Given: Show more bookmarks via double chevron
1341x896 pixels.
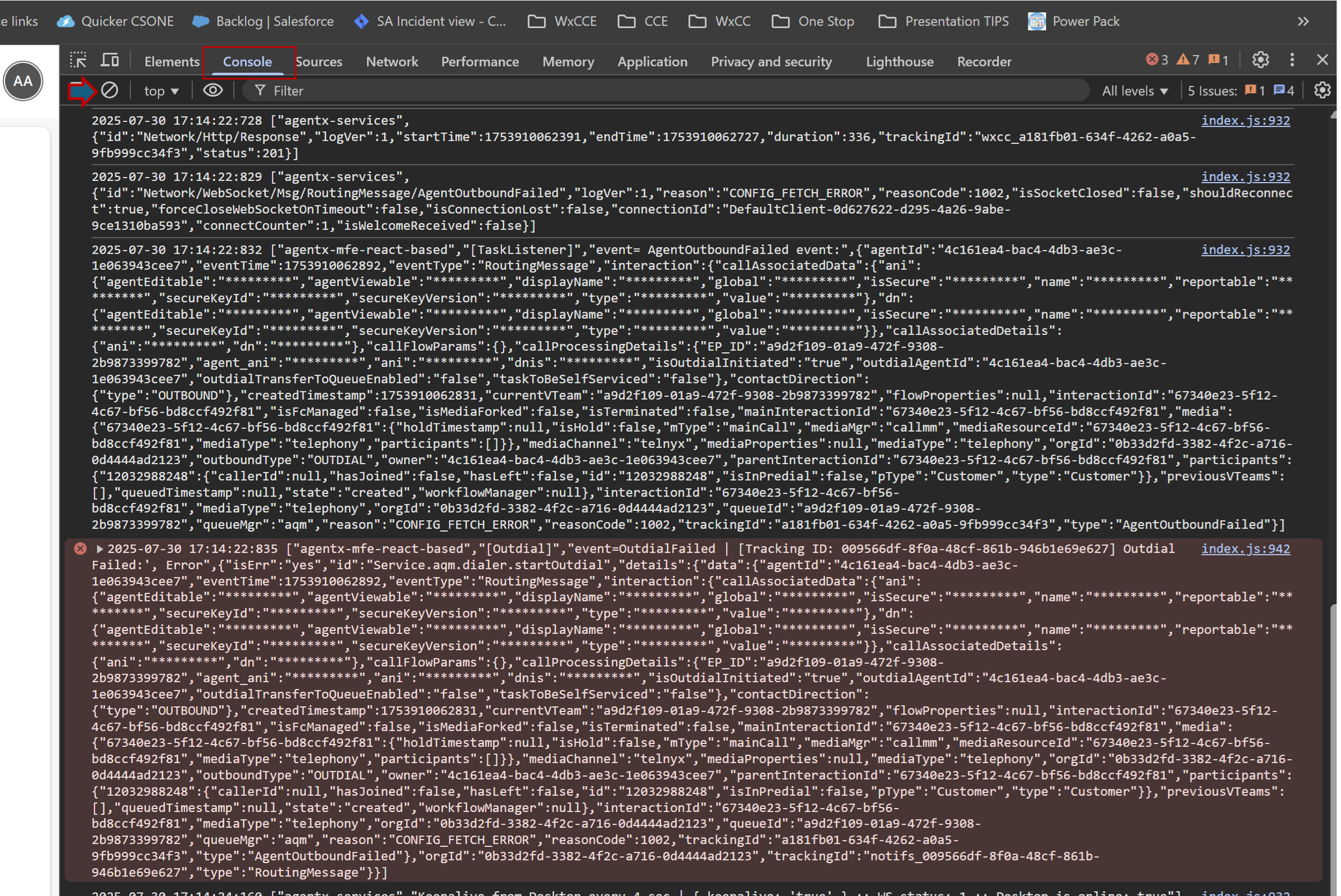Looking at the screenshot, I should 1303,22.
